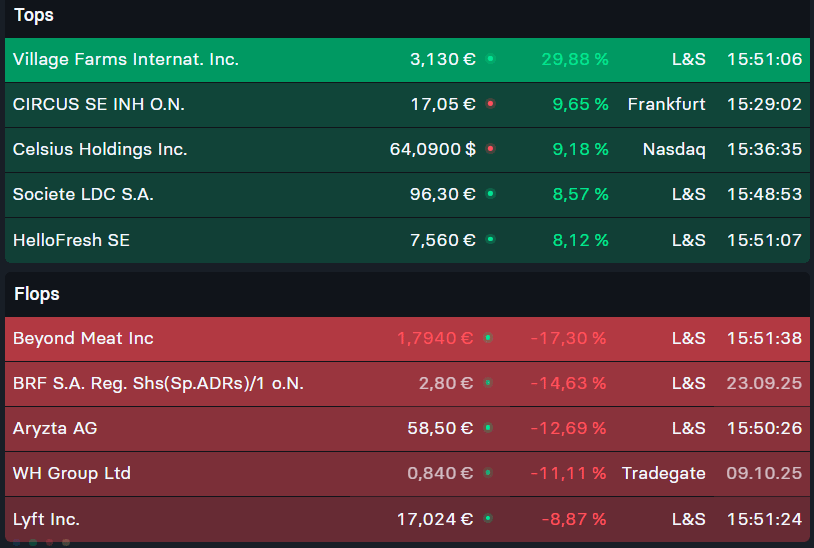
Task: Open CIRCUS SE INH O.N. stock
Action: pos(99,104)
